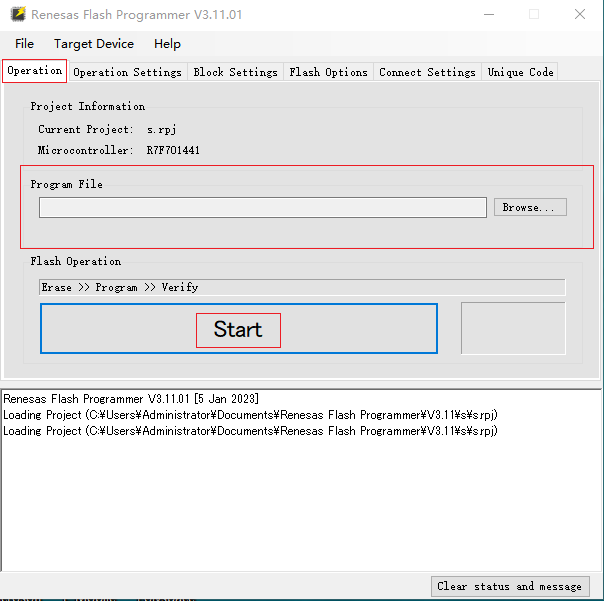Viewport: 604px width, 601px height.
Task: Switch to the Block Settings tab
Action: point(235,72)
